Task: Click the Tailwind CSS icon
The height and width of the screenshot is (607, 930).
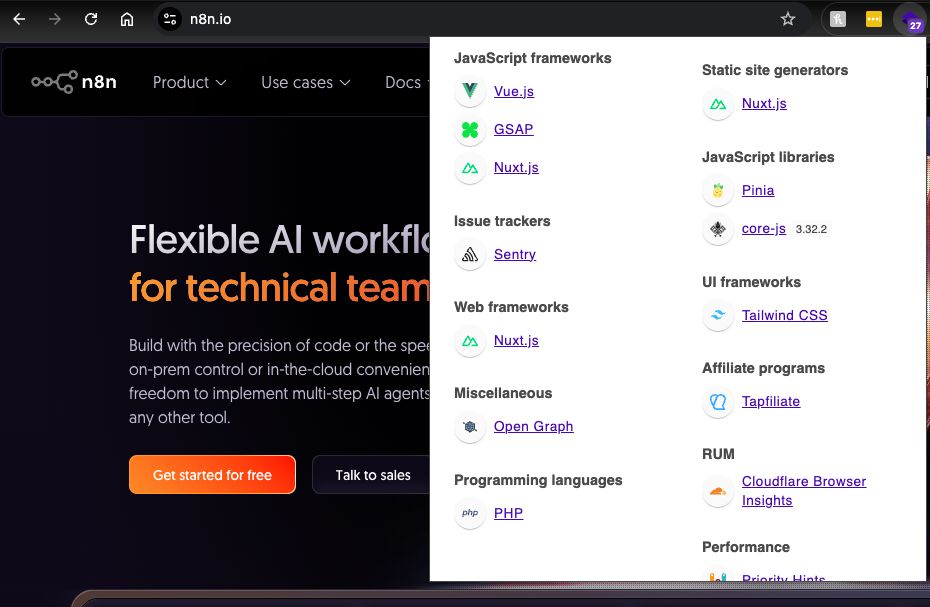Action: coord(718,316)
